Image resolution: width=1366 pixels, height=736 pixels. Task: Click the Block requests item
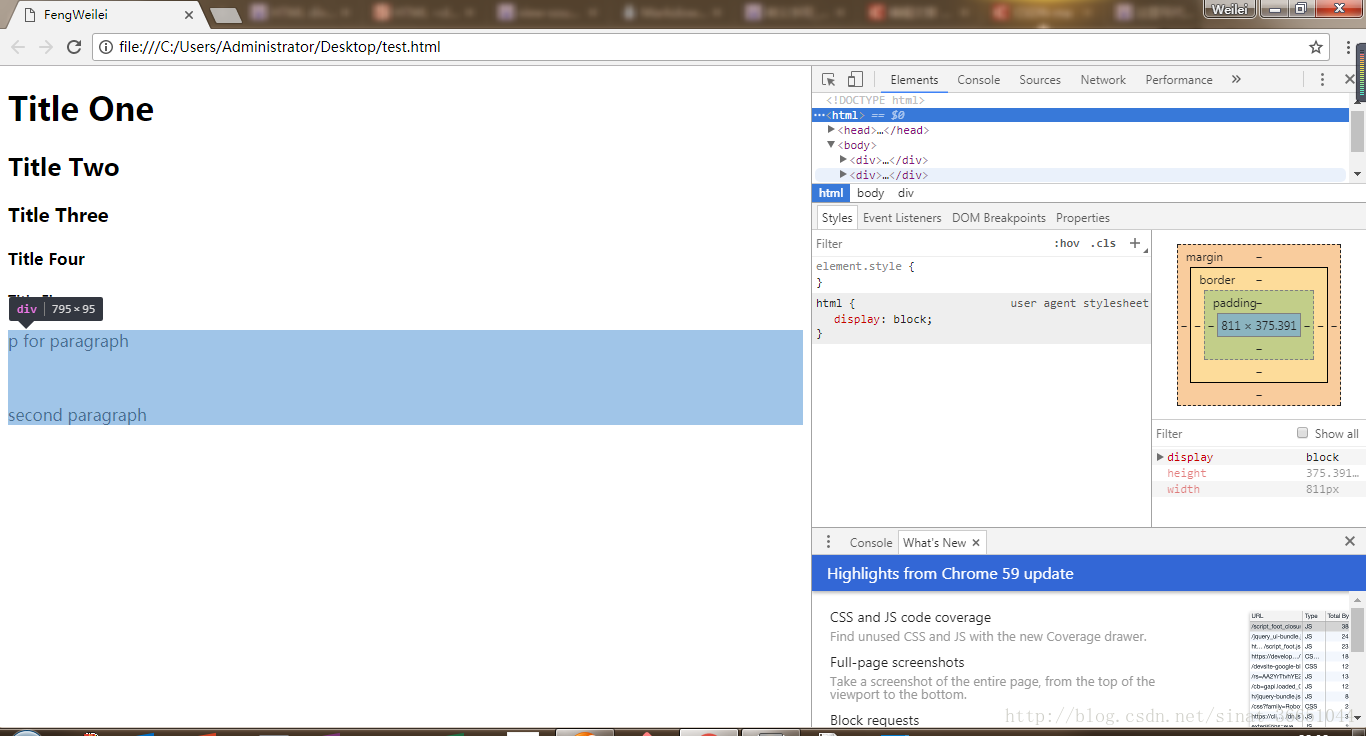coord(874,720)
